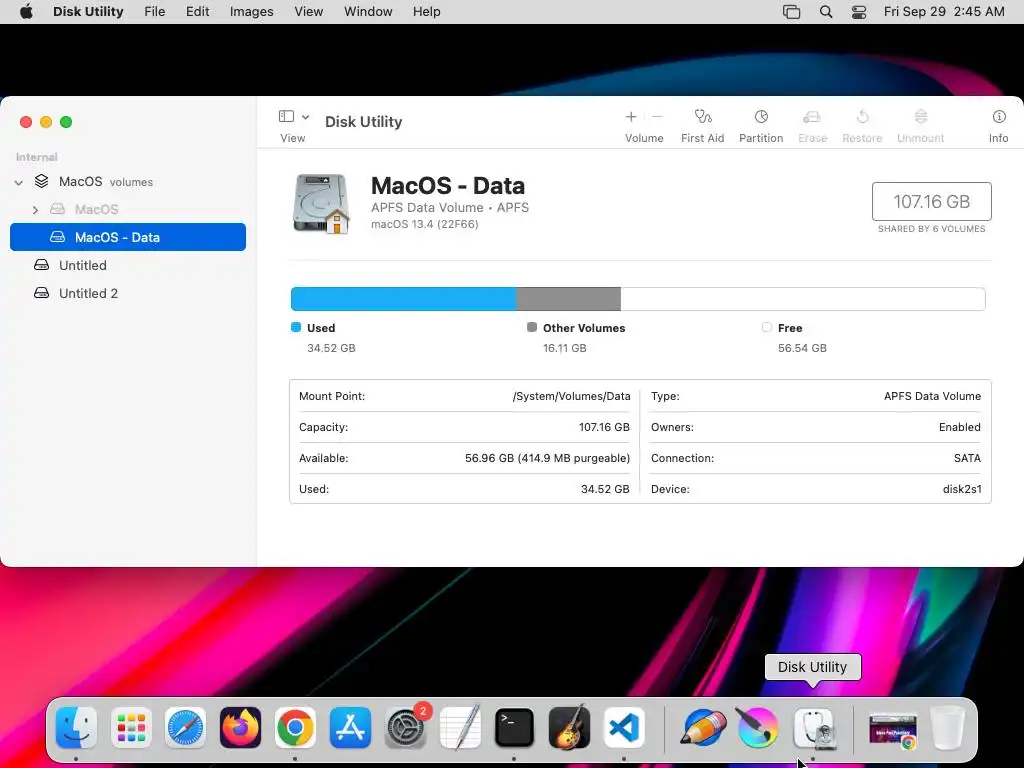
Task: Click the First Aid stethoscope icon
Action: tap(703, 117)
